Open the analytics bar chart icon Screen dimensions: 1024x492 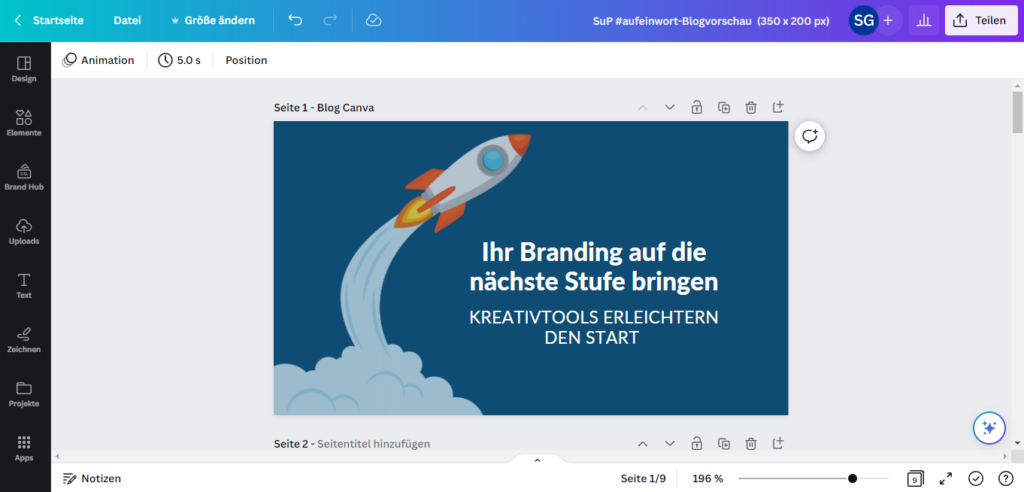click(x=923, y=20)
